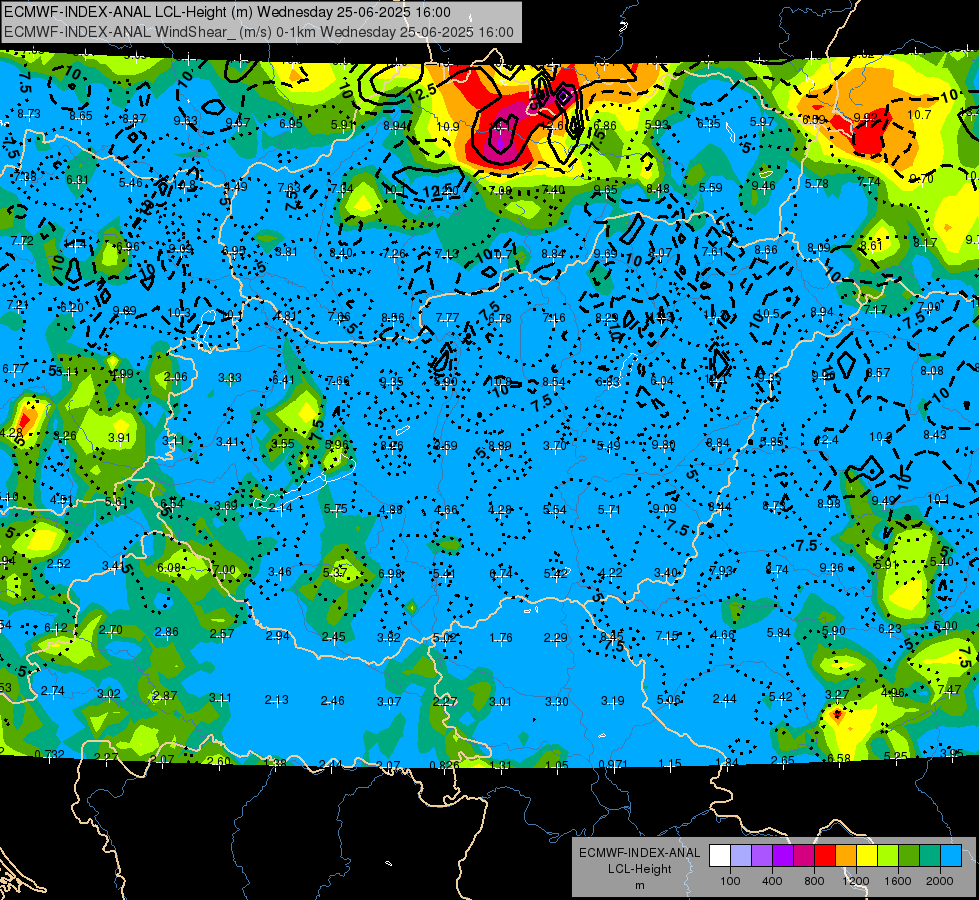This screenshot has width=979, height=900.
Task: Click the grid value '9.63'
Action: pos(185,121)
